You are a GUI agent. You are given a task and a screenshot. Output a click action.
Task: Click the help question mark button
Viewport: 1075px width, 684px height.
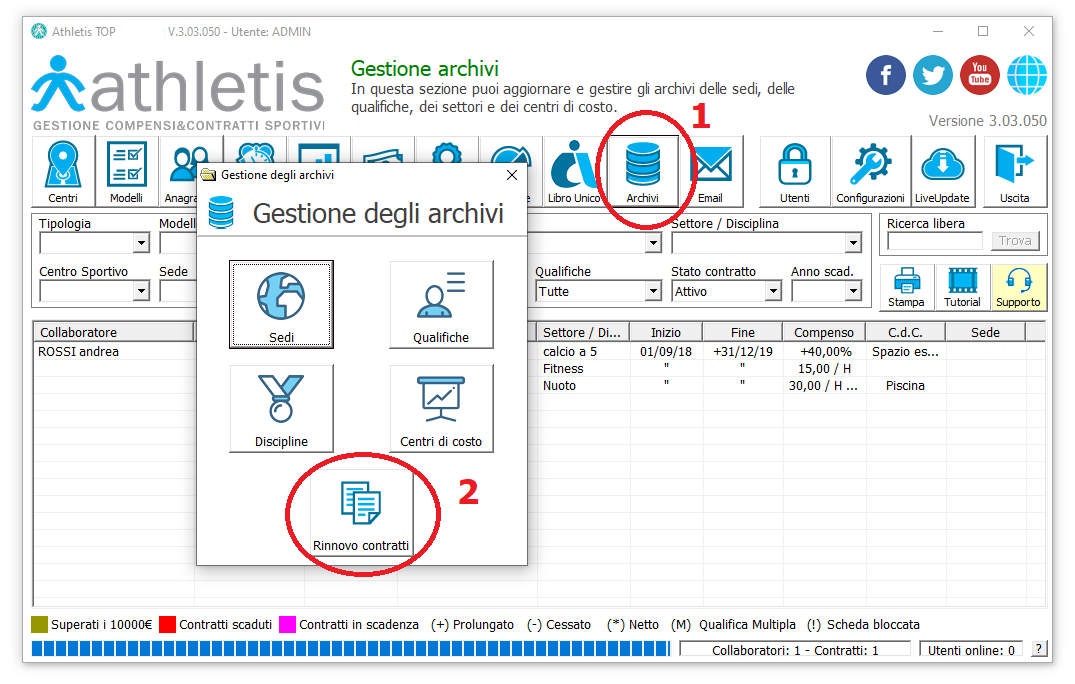1039,650
